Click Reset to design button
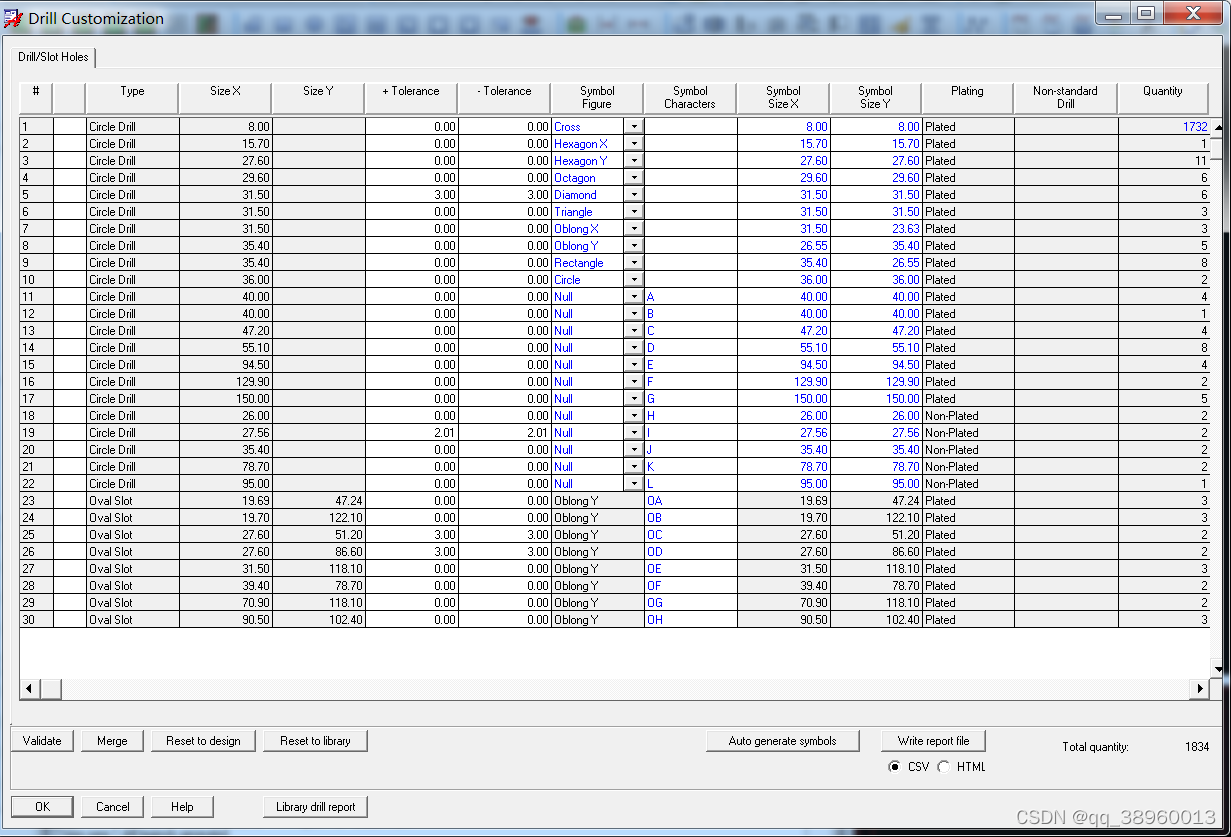The image size is (1231, 837). 203,741
